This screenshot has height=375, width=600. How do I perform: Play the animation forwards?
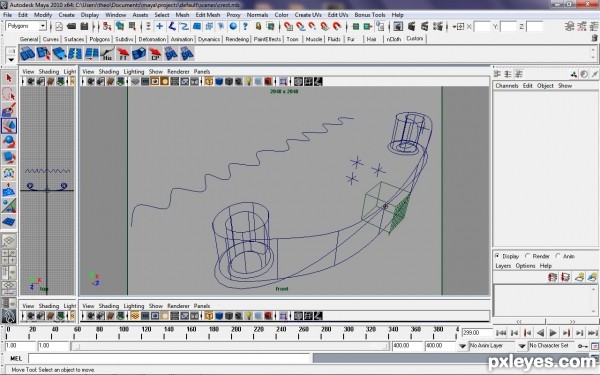click(x=553, y=333)
